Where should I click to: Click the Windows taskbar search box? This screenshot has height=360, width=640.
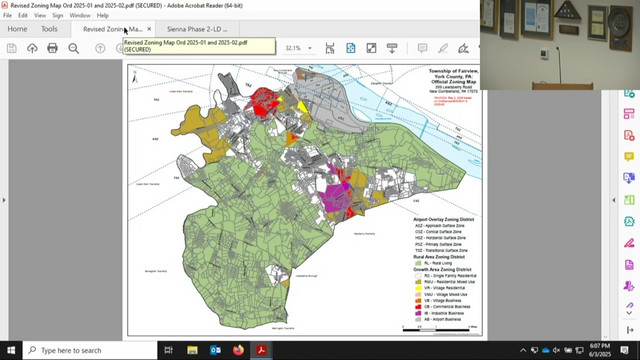pos(90,350)
